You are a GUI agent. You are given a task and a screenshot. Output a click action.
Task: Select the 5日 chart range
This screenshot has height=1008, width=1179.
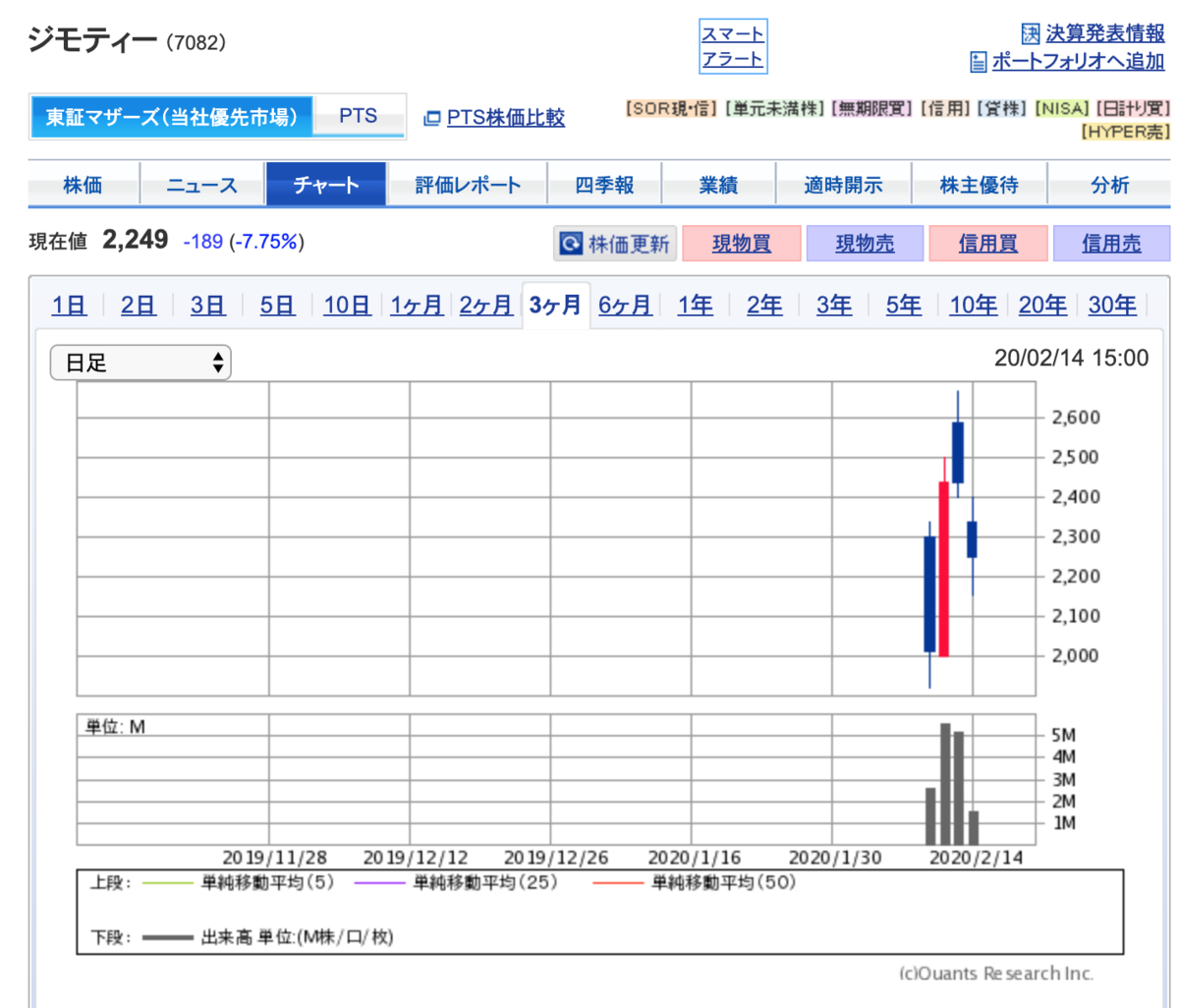click(278, 306)
